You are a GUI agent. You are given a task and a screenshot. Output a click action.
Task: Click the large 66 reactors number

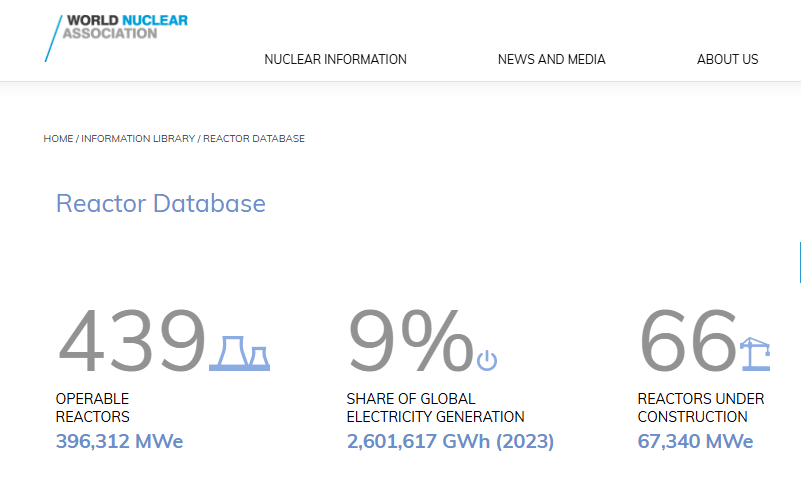[688, 341]
